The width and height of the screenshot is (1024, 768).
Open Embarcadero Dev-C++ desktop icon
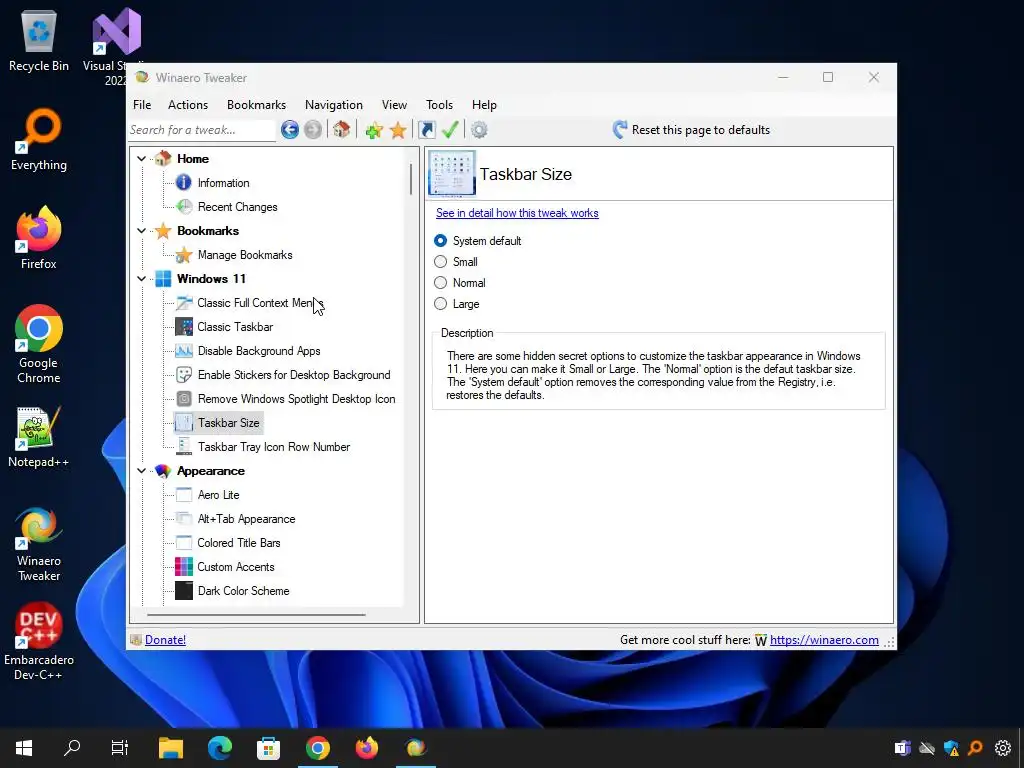coord(39,643)
